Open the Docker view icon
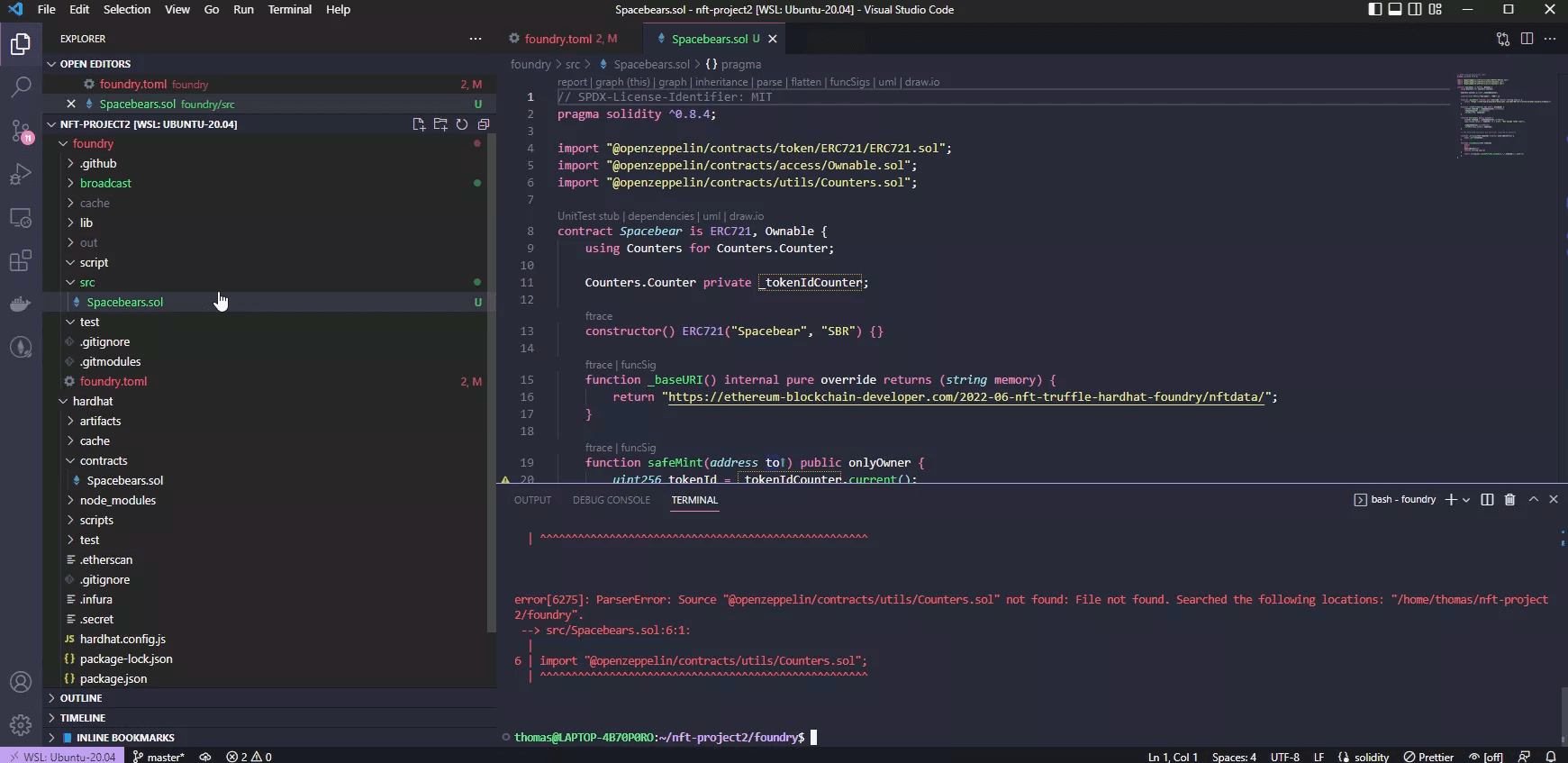The height and width of the screenshot is (763, 1568). 21,304
